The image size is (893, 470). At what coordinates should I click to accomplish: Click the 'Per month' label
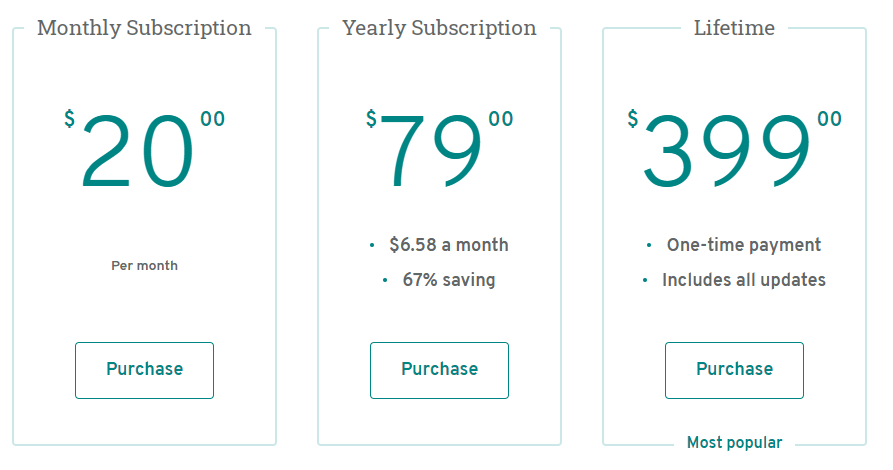(x=144, y=265)
